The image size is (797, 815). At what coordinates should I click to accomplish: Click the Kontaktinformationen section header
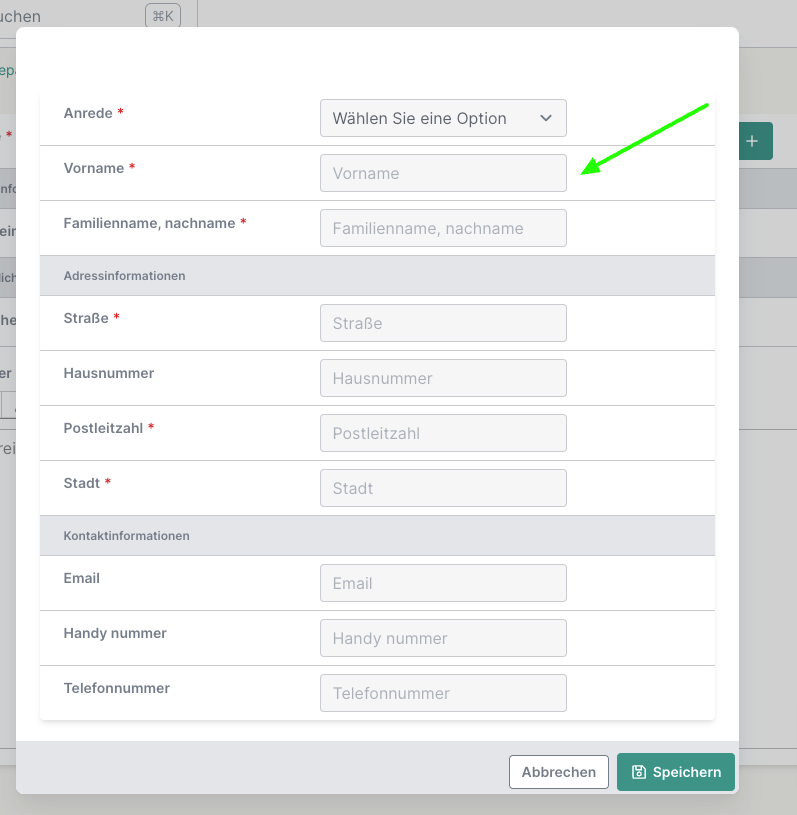126,536
